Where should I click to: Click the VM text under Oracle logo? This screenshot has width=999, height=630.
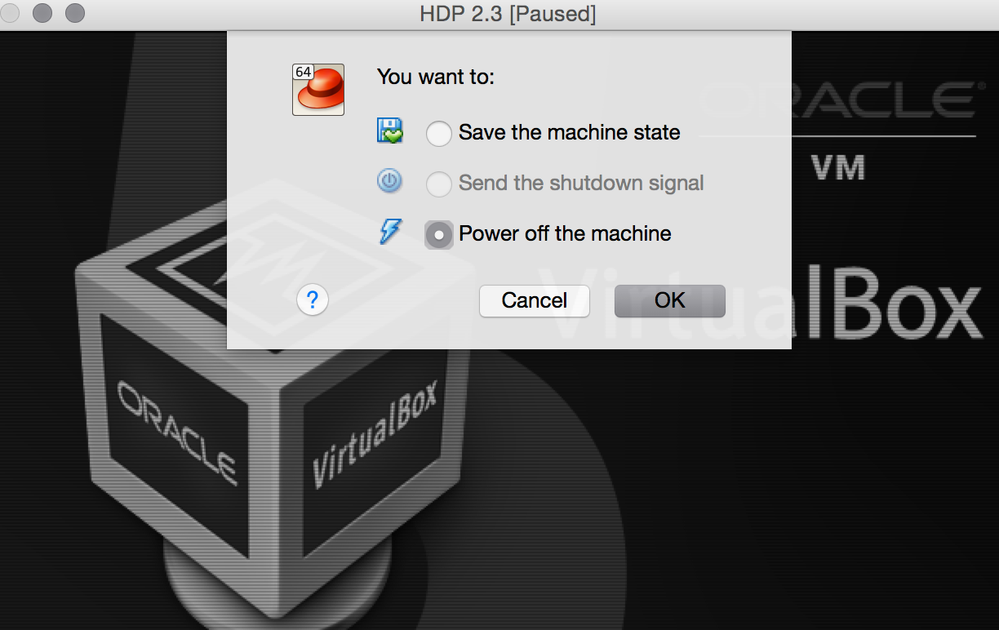pos(838,168)
